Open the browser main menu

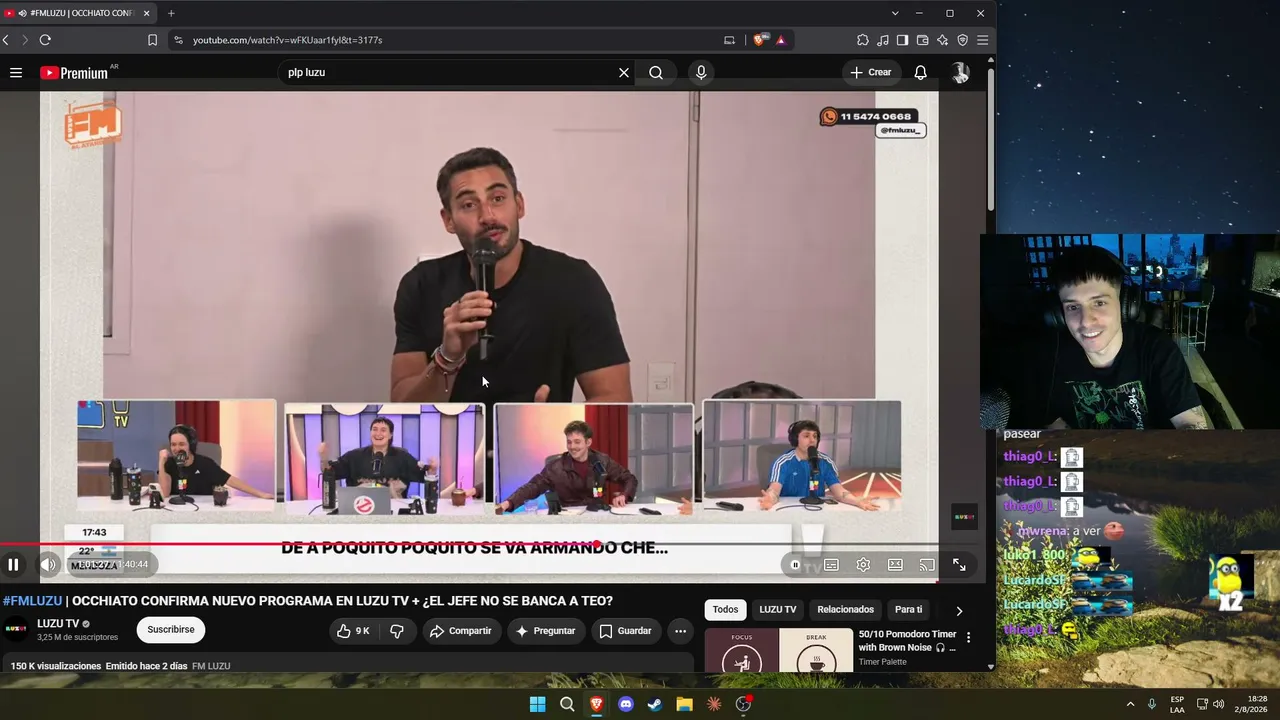tap(983, 40)
